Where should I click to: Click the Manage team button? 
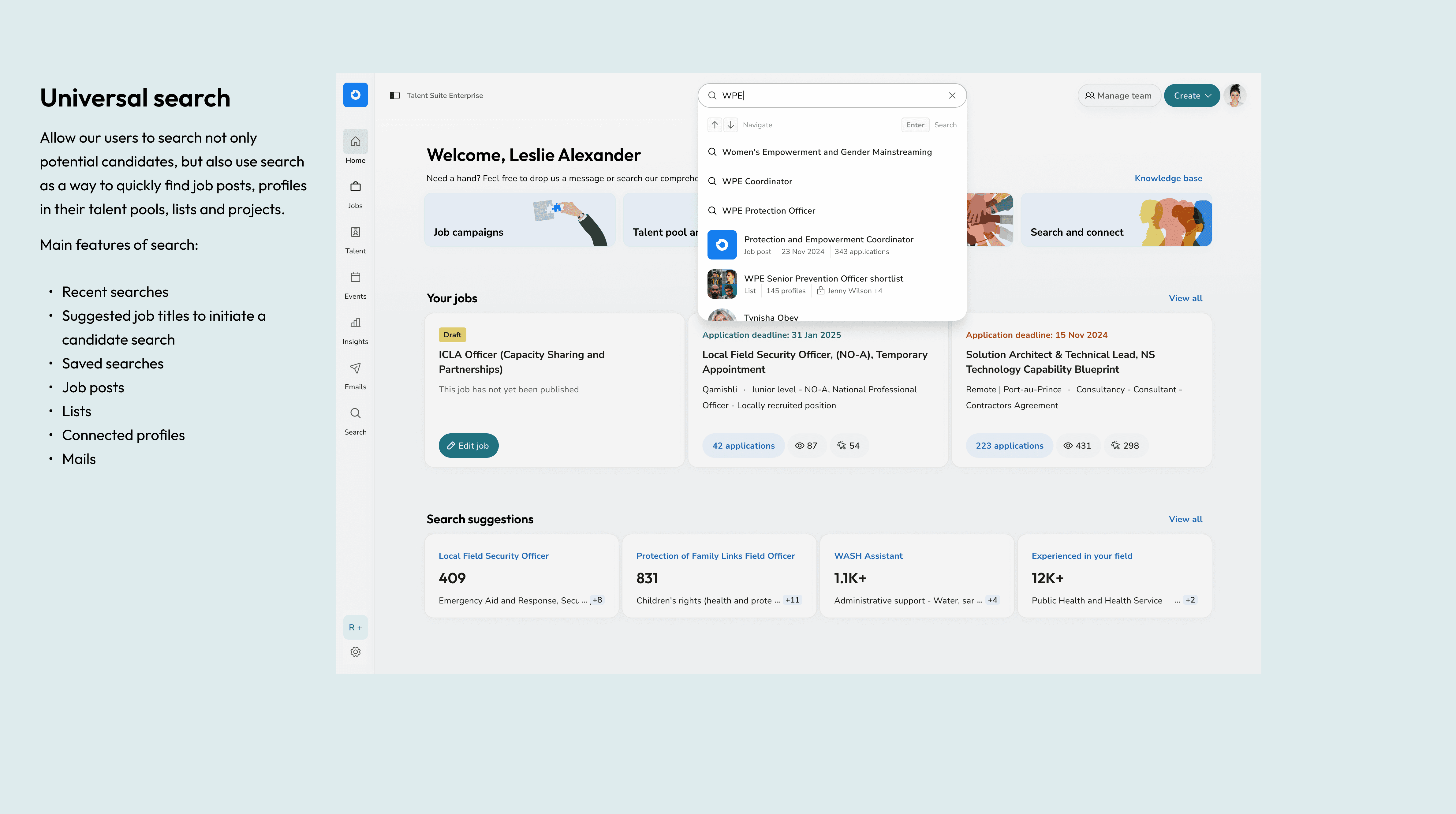click(x=1118, y=95)
